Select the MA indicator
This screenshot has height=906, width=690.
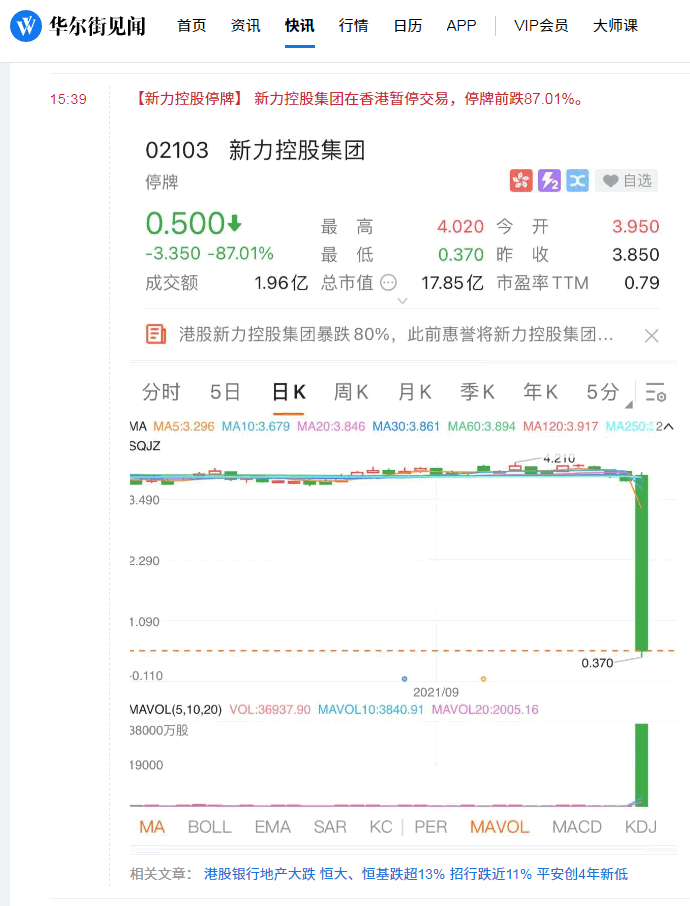click(152, 827)
